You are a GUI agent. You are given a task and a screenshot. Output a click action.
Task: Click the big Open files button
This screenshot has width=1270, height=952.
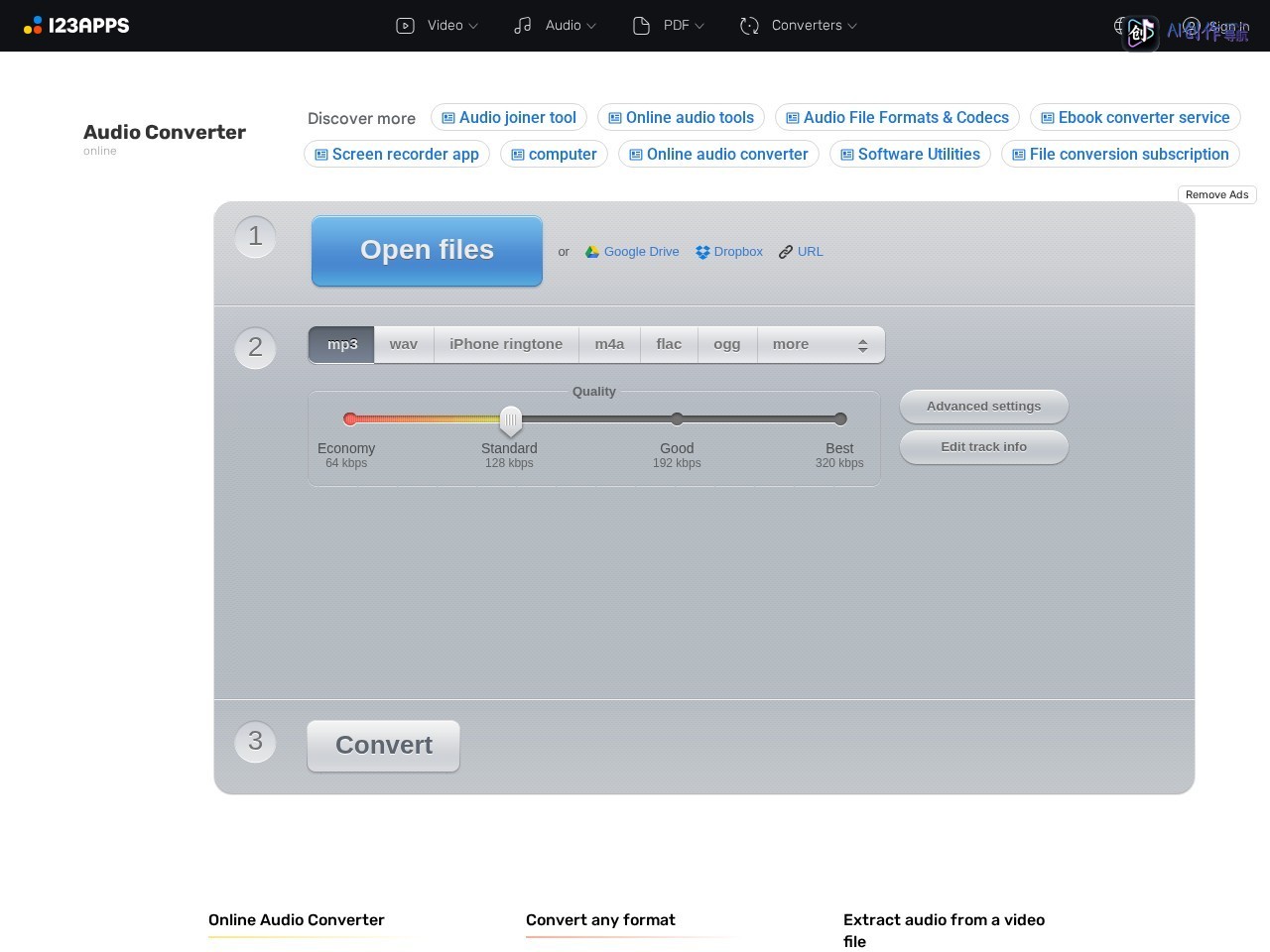pos(427,251)
